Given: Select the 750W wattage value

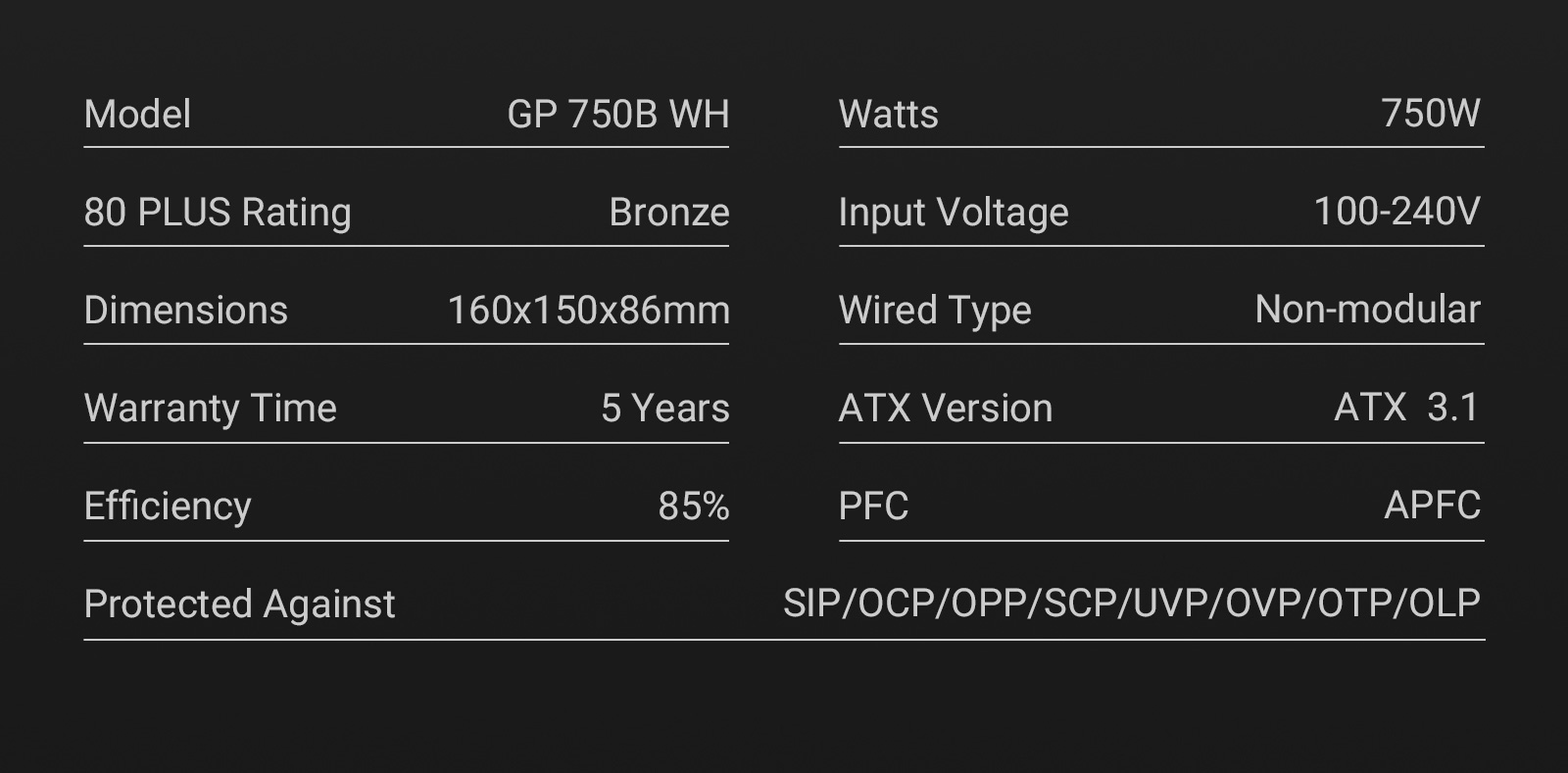Looking at the screenshot, I should [1430, 114].
